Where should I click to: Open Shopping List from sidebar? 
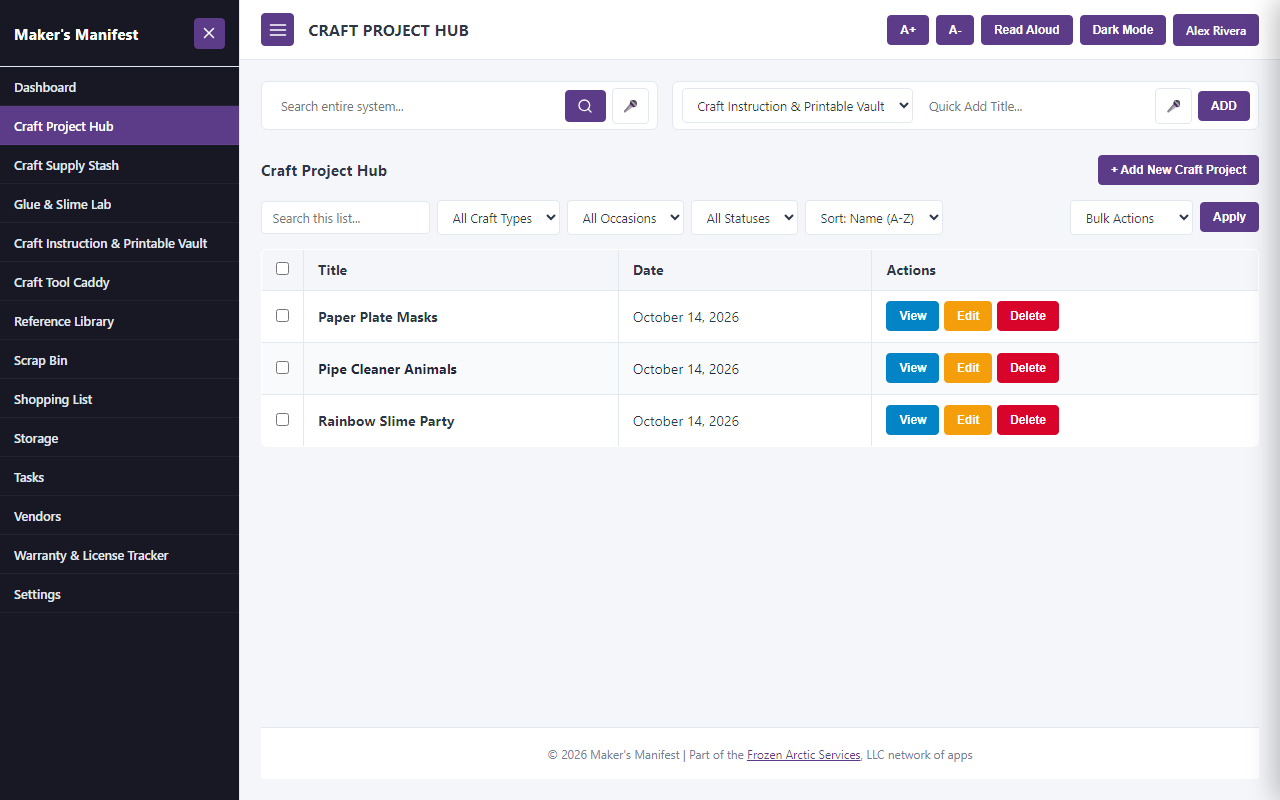pos(119,399)
